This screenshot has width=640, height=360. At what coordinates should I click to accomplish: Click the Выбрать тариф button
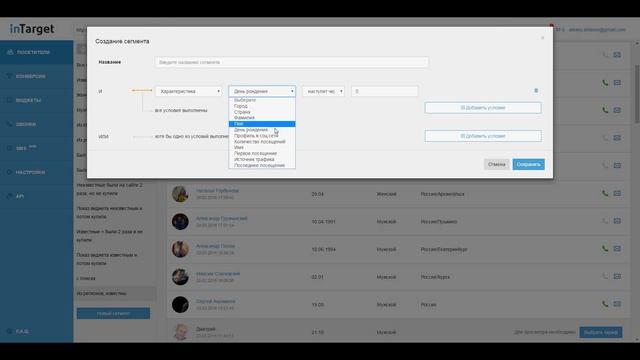601,332
